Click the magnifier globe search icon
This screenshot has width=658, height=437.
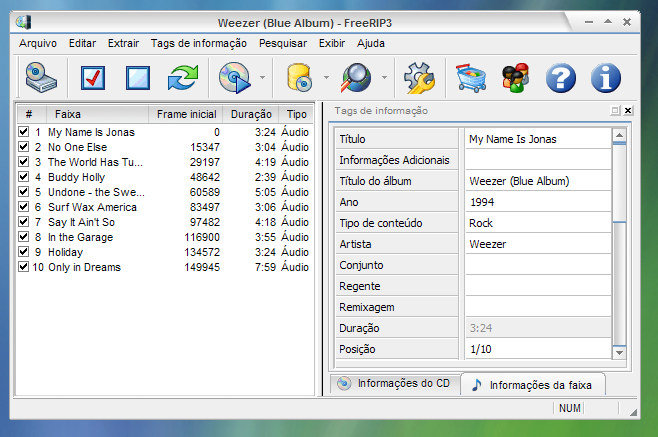356,78
